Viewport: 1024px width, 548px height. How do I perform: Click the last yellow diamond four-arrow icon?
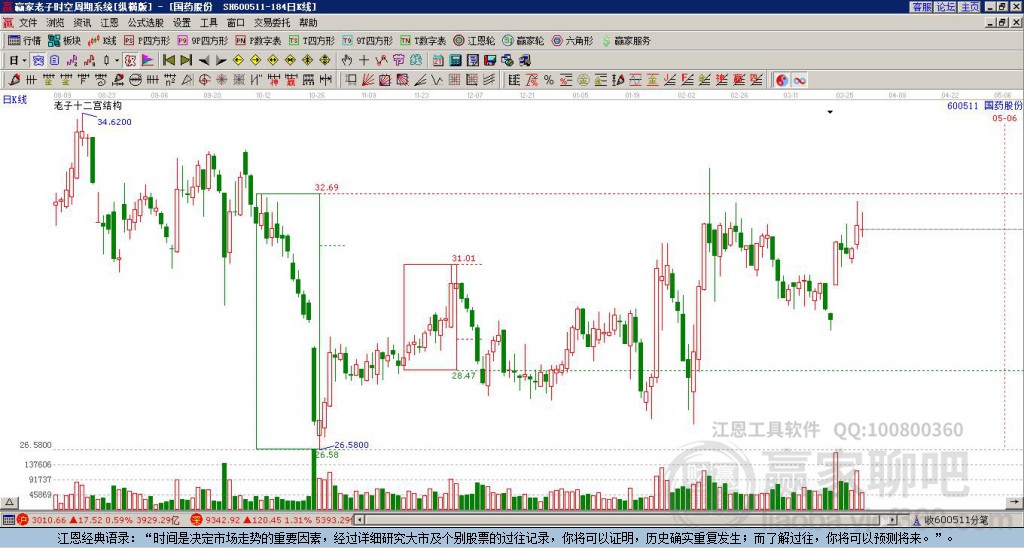click(325, 60)
